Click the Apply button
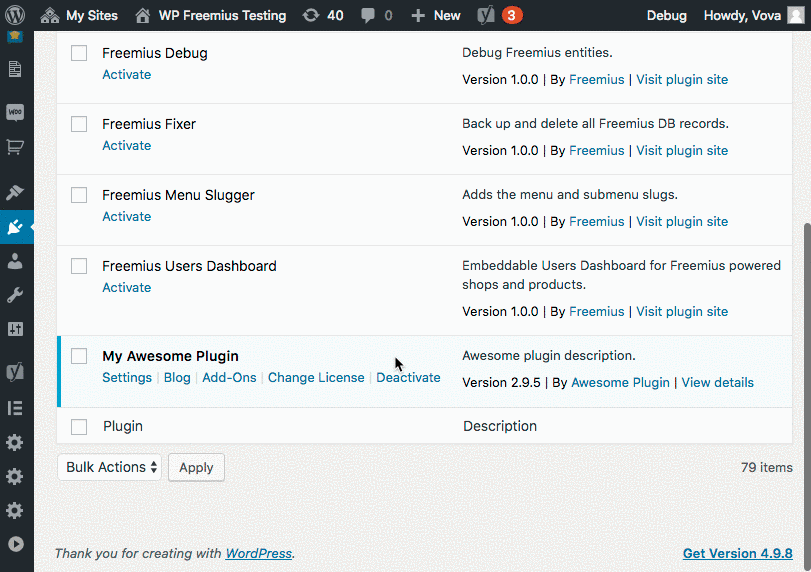This screenshot has height=572, width=811. click(196, 467)
